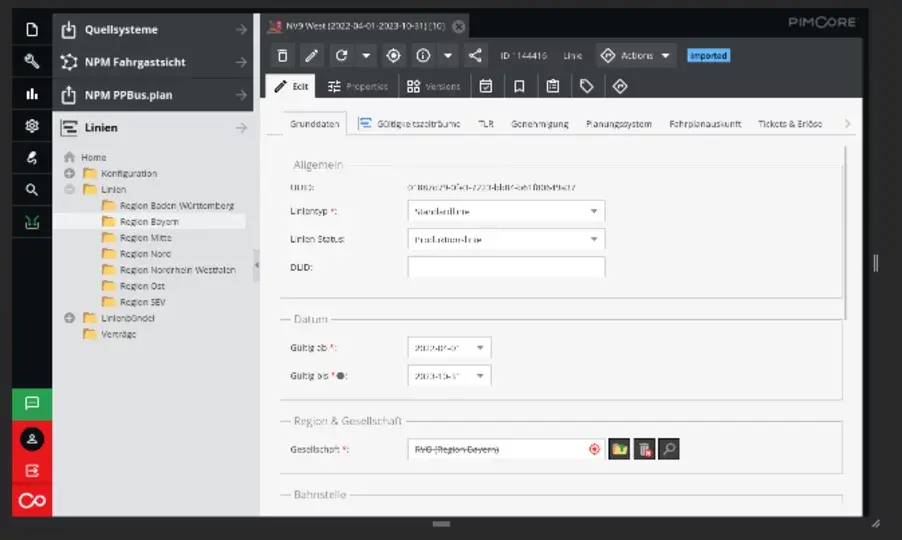The height and width of the screenshot is (540, 902).
Task: Expand the Konfiguration folder
Action: pos(70,173)
